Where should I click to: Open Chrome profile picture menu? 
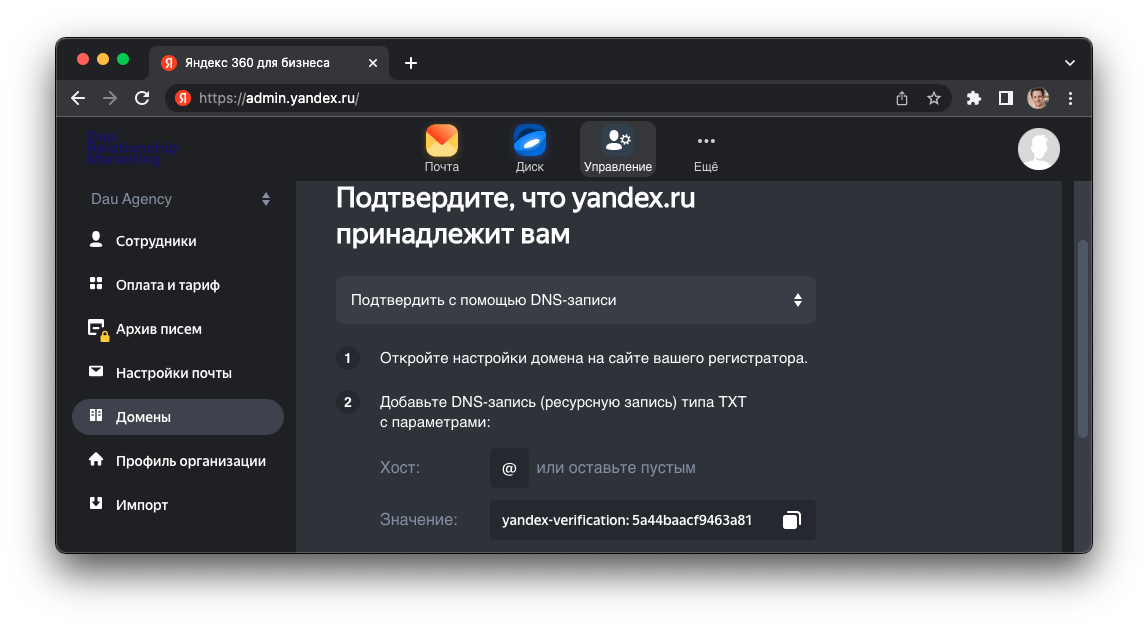(x=1038, y=98)
